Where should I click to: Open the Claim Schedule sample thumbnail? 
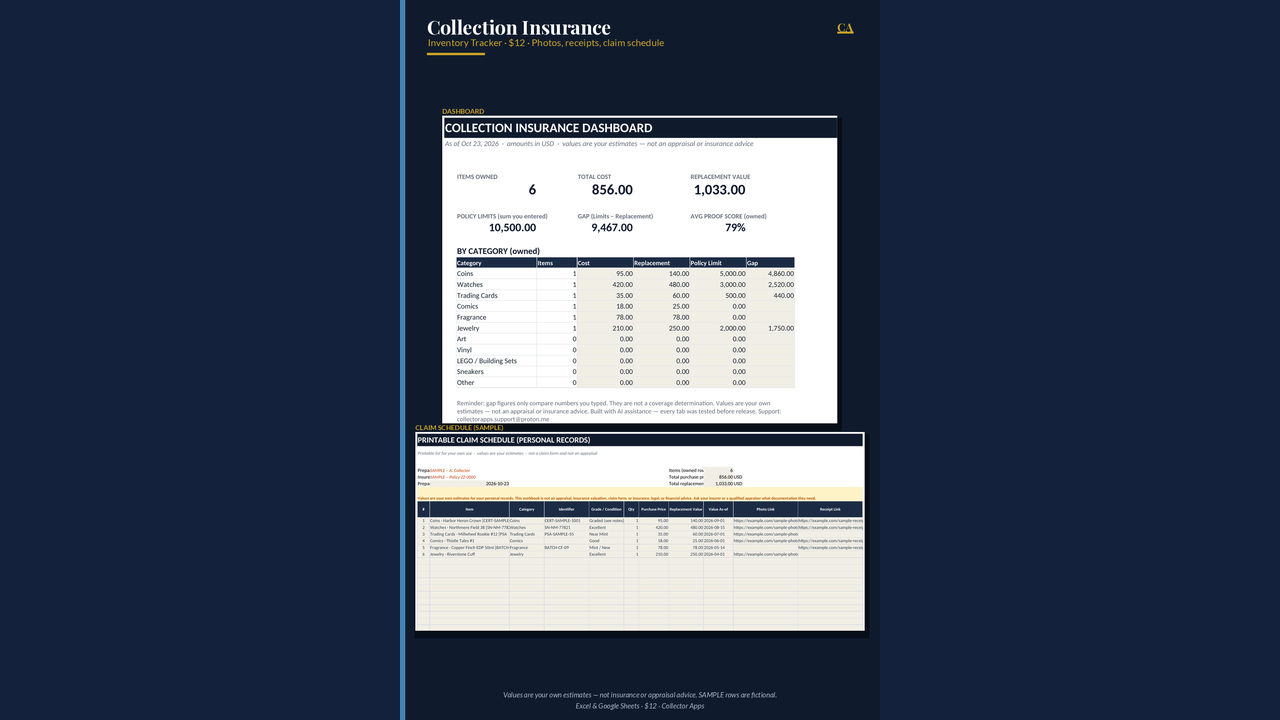pyautogui.click(x=640, y=532)
